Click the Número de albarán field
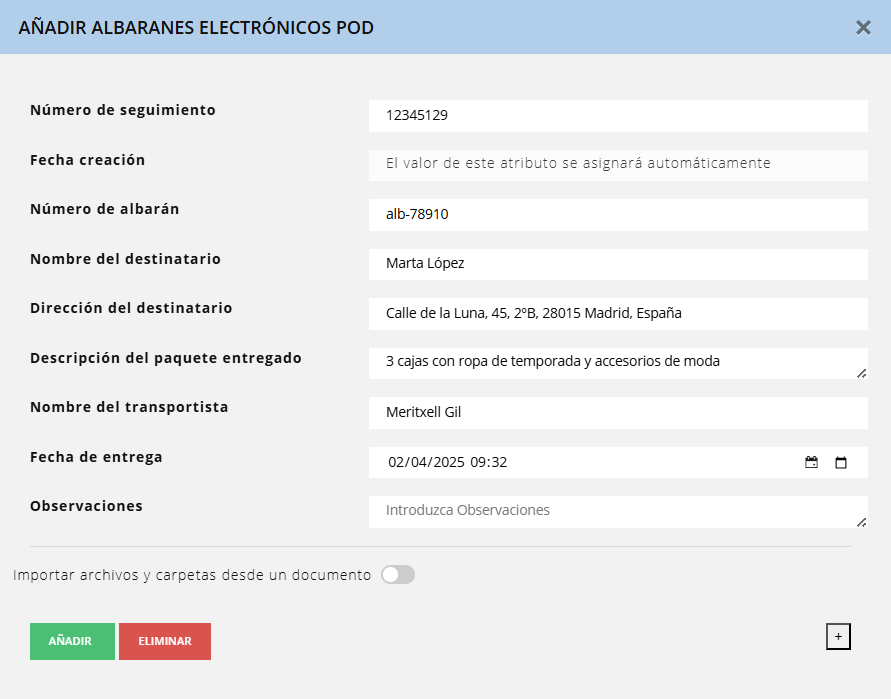Viewport: 891px width, 699px height. pos(617,214)
